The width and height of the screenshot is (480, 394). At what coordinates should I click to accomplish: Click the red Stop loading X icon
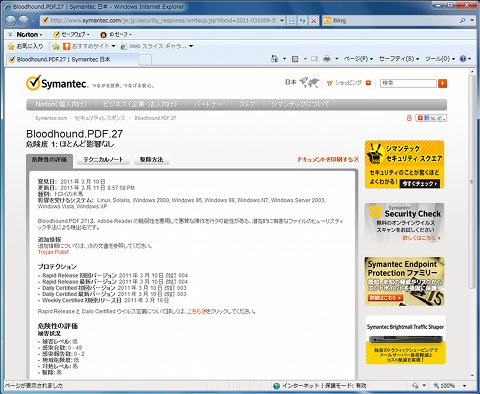tap(314, 21)
